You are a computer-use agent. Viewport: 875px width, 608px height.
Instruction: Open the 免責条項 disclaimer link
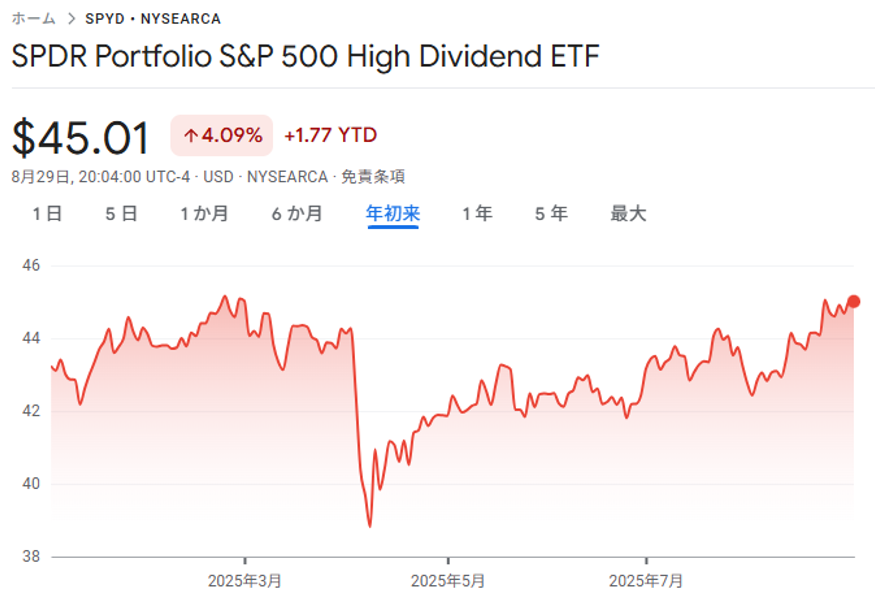pos(373,176)
